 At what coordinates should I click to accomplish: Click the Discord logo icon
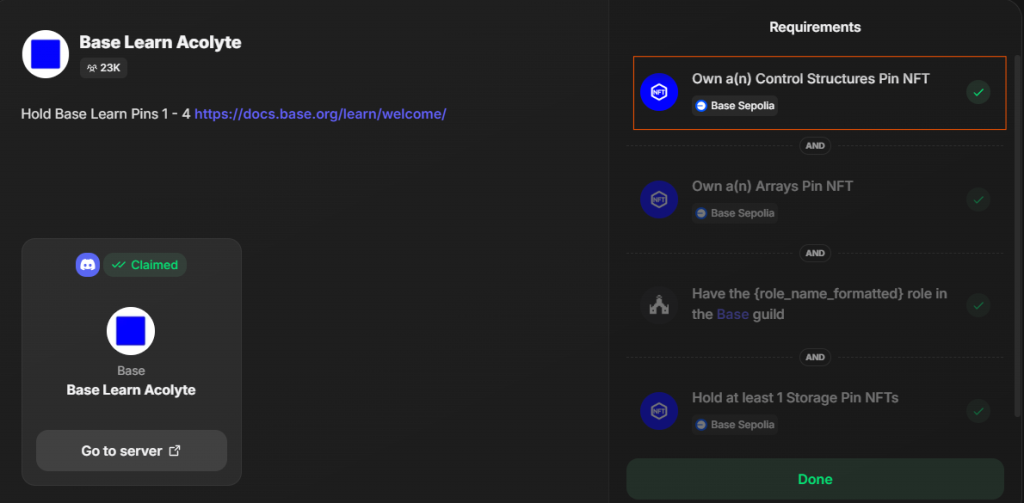[x=88, y=265]
